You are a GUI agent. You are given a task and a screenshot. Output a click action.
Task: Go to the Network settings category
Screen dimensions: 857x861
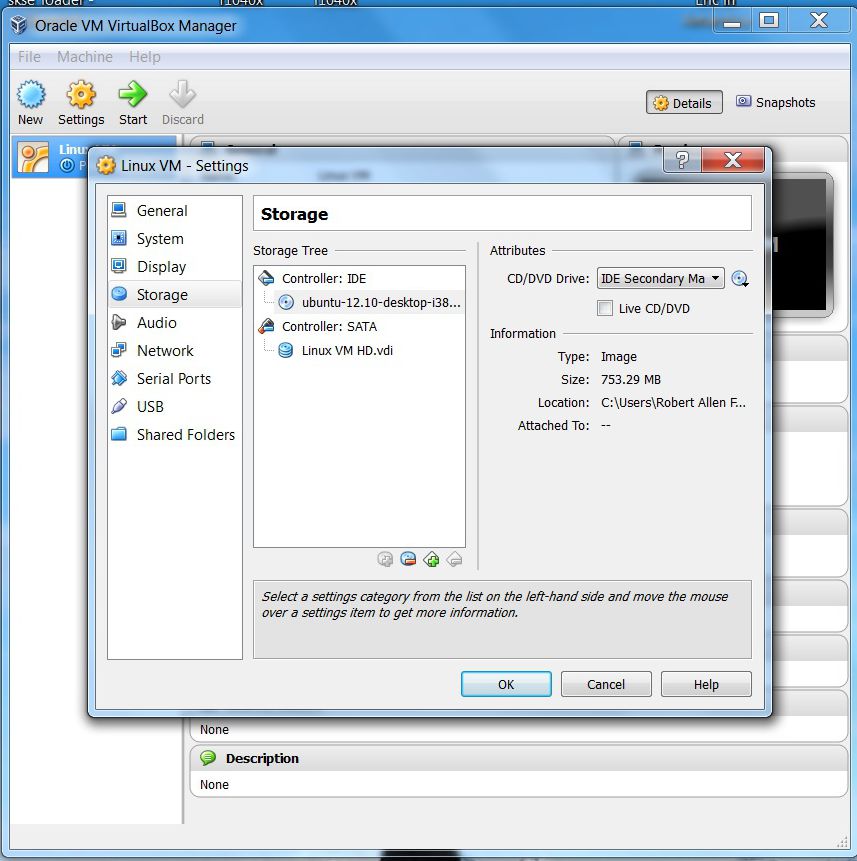point(175,351)
